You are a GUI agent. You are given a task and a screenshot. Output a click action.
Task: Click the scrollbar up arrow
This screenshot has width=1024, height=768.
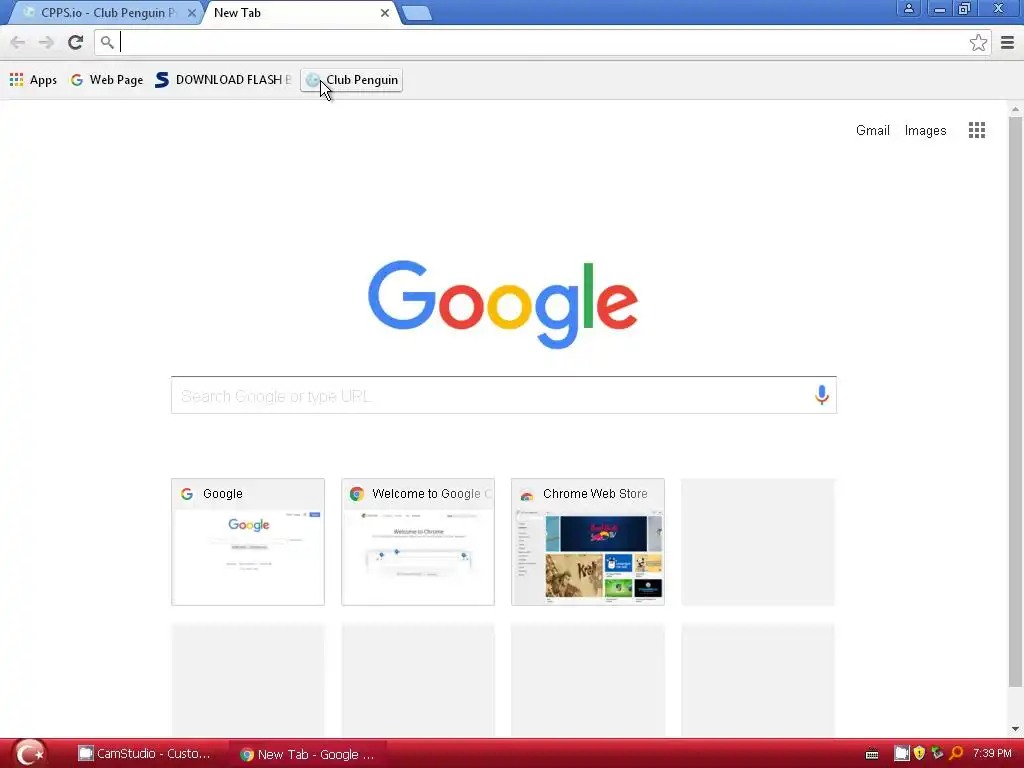[x=1015, y=109]
